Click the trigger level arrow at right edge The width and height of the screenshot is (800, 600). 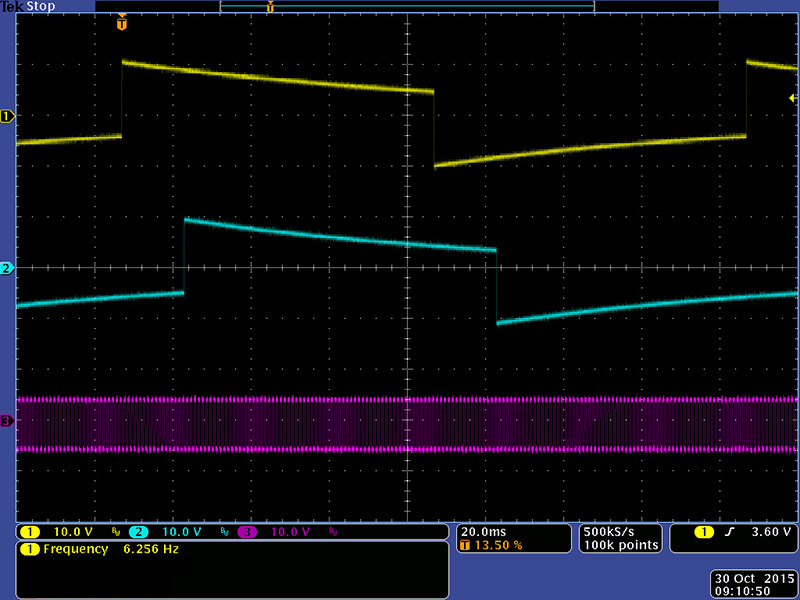point(792,98)
